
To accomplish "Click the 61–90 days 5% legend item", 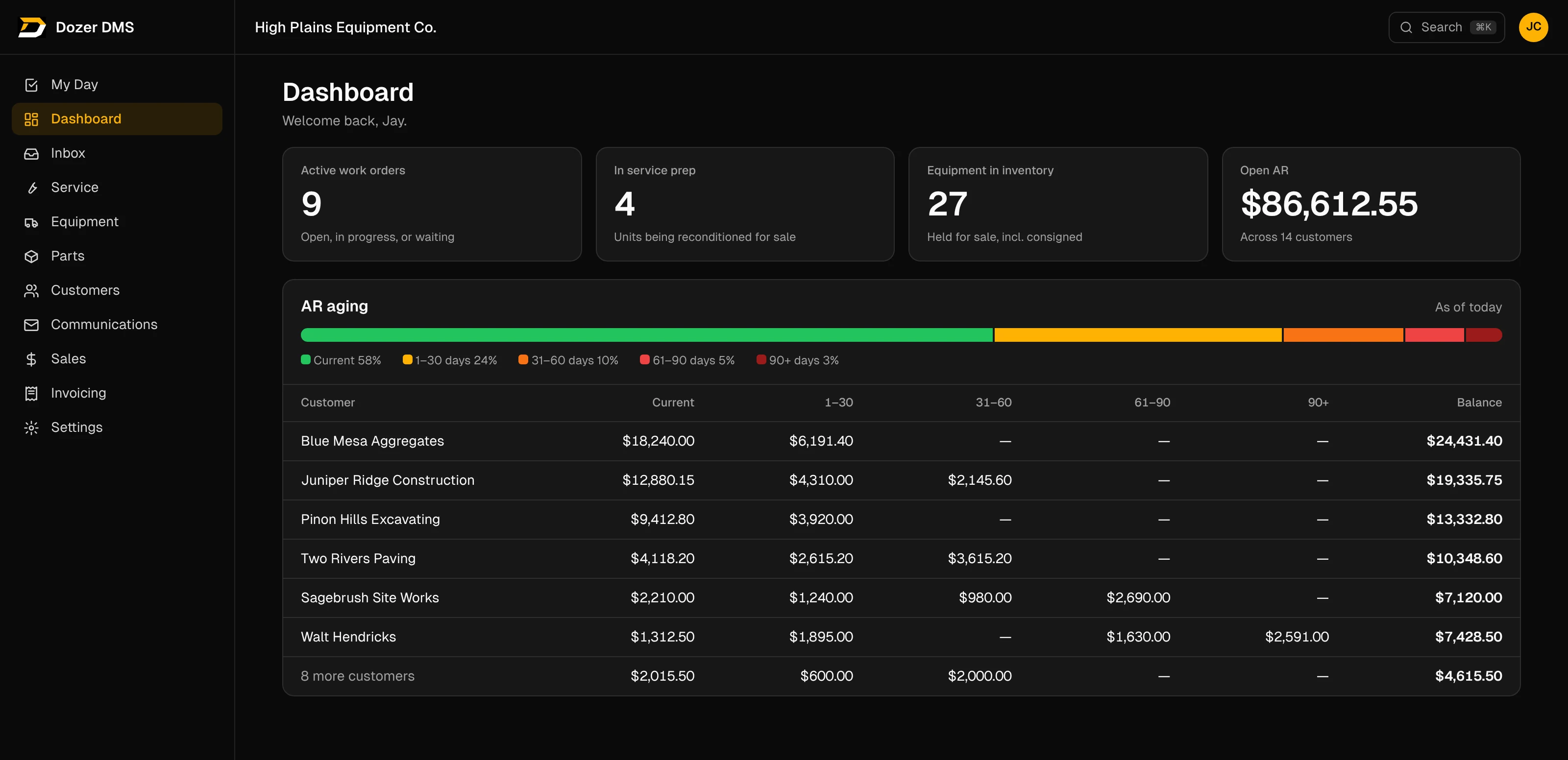I will pos(687,360).
